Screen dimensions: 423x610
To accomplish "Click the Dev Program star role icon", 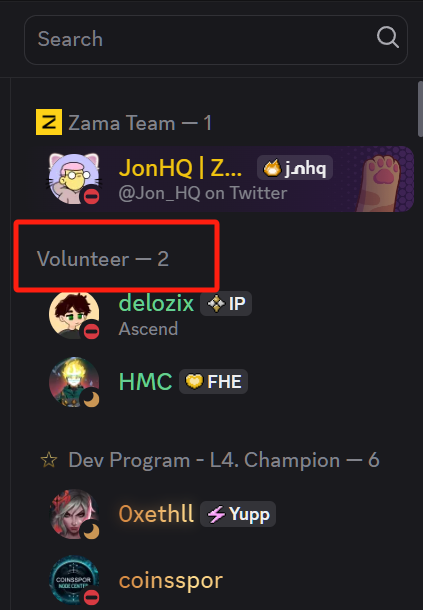I will [x=49, y=460].
